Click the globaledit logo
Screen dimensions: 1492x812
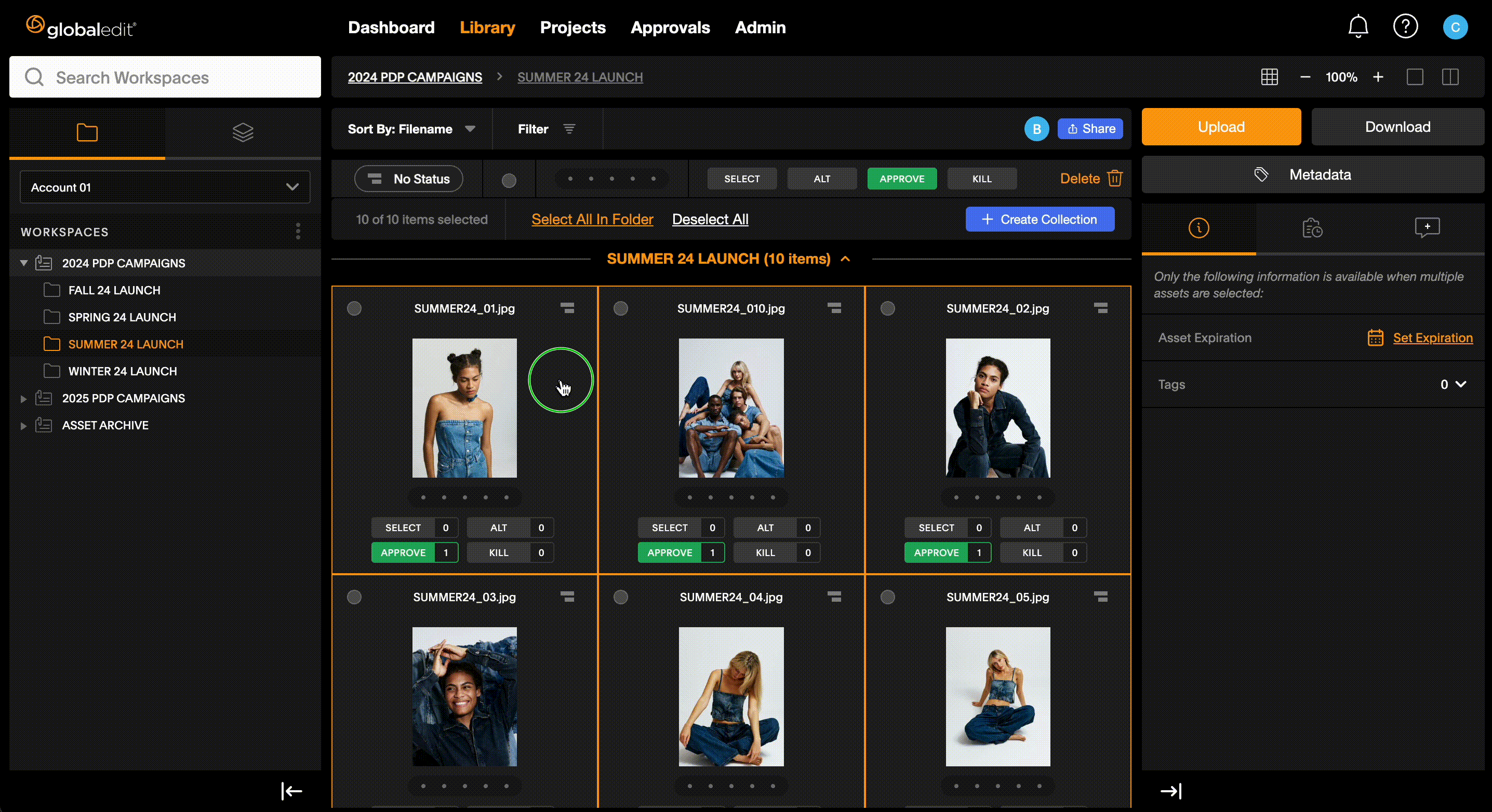(x=81, y=27)
